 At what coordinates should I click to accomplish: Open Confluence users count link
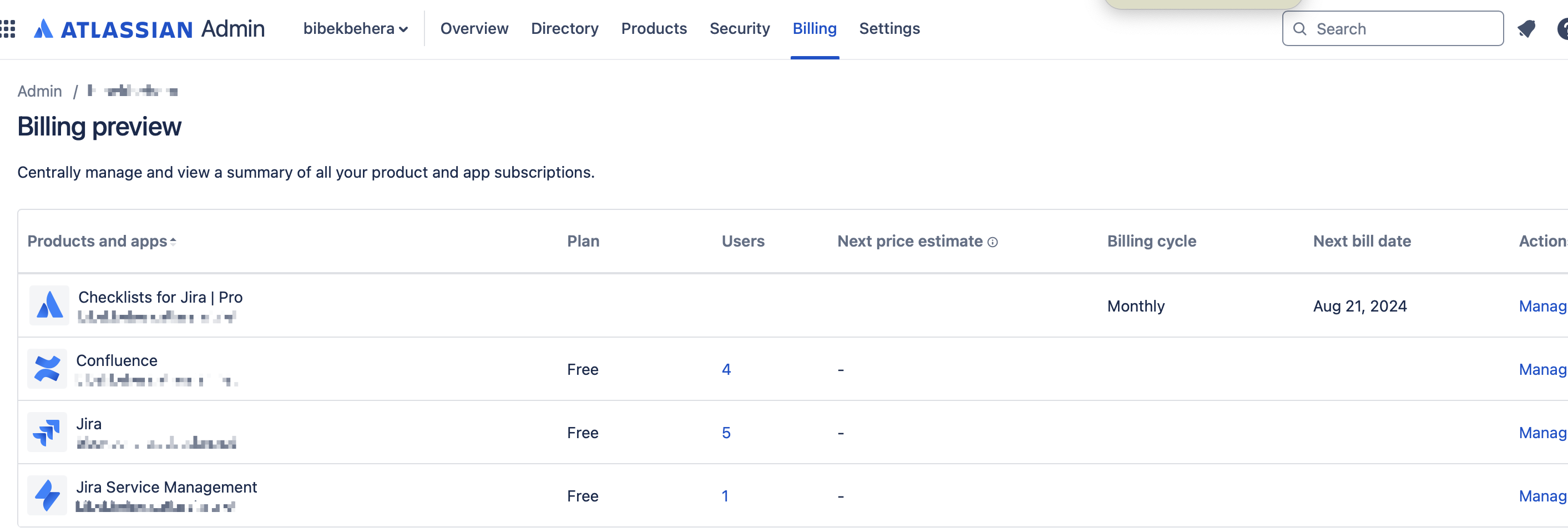726,369
